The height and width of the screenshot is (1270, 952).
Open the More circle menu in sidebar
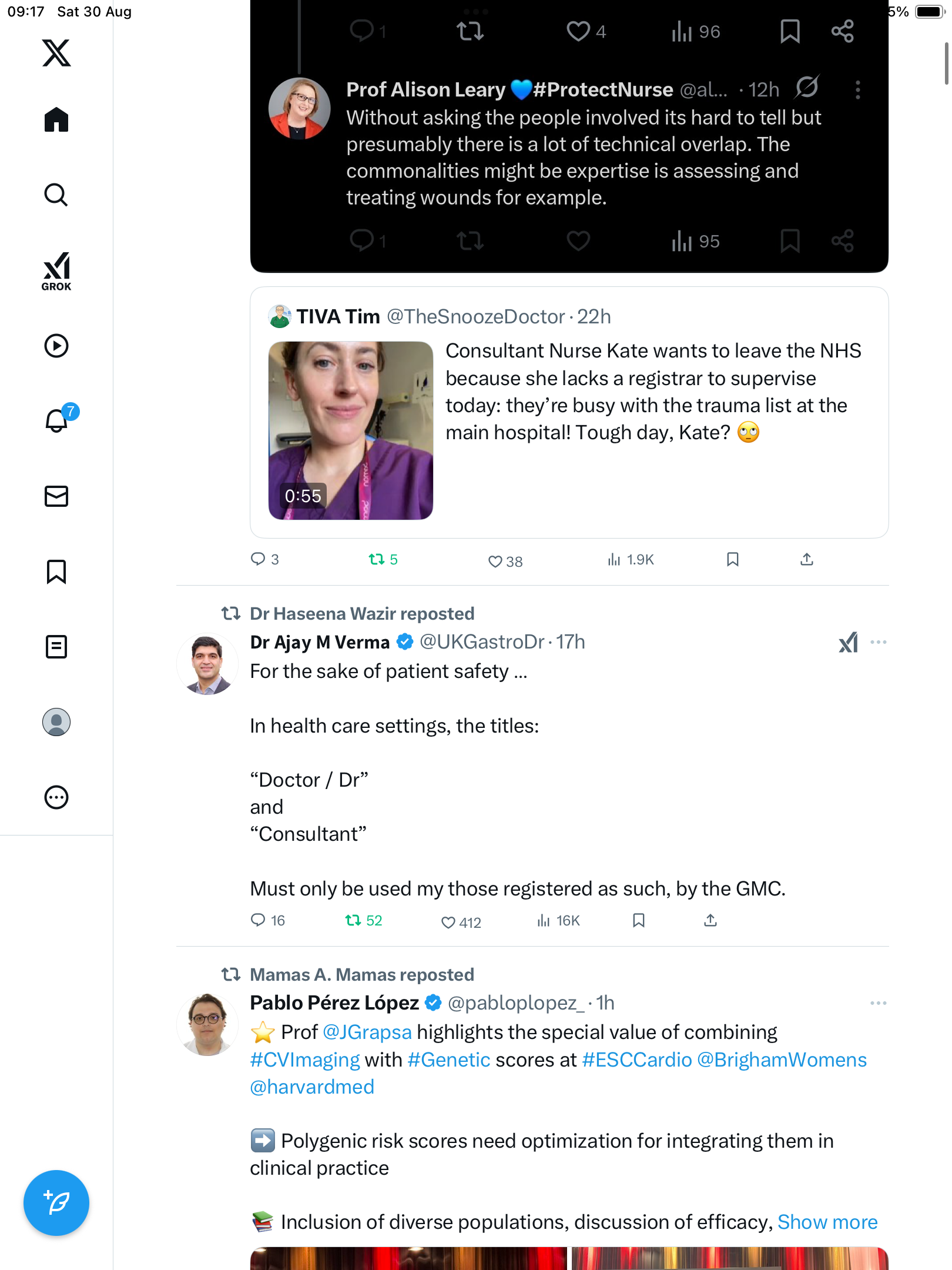56,797
